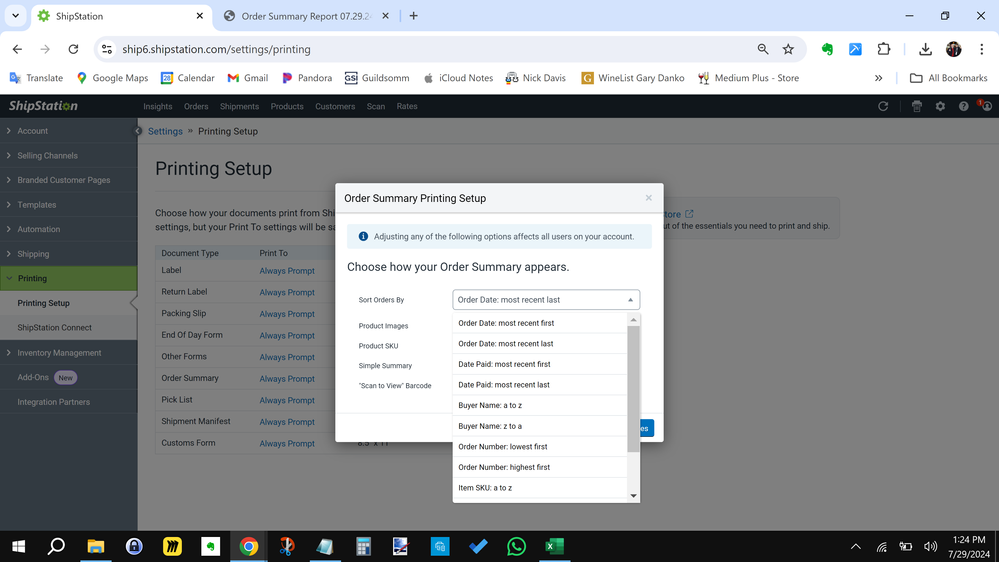The image size is (999, 562).
Task: Close the Order Summary Printing Setup dialog
Action: pyautogui.click(x=648, y=198)
